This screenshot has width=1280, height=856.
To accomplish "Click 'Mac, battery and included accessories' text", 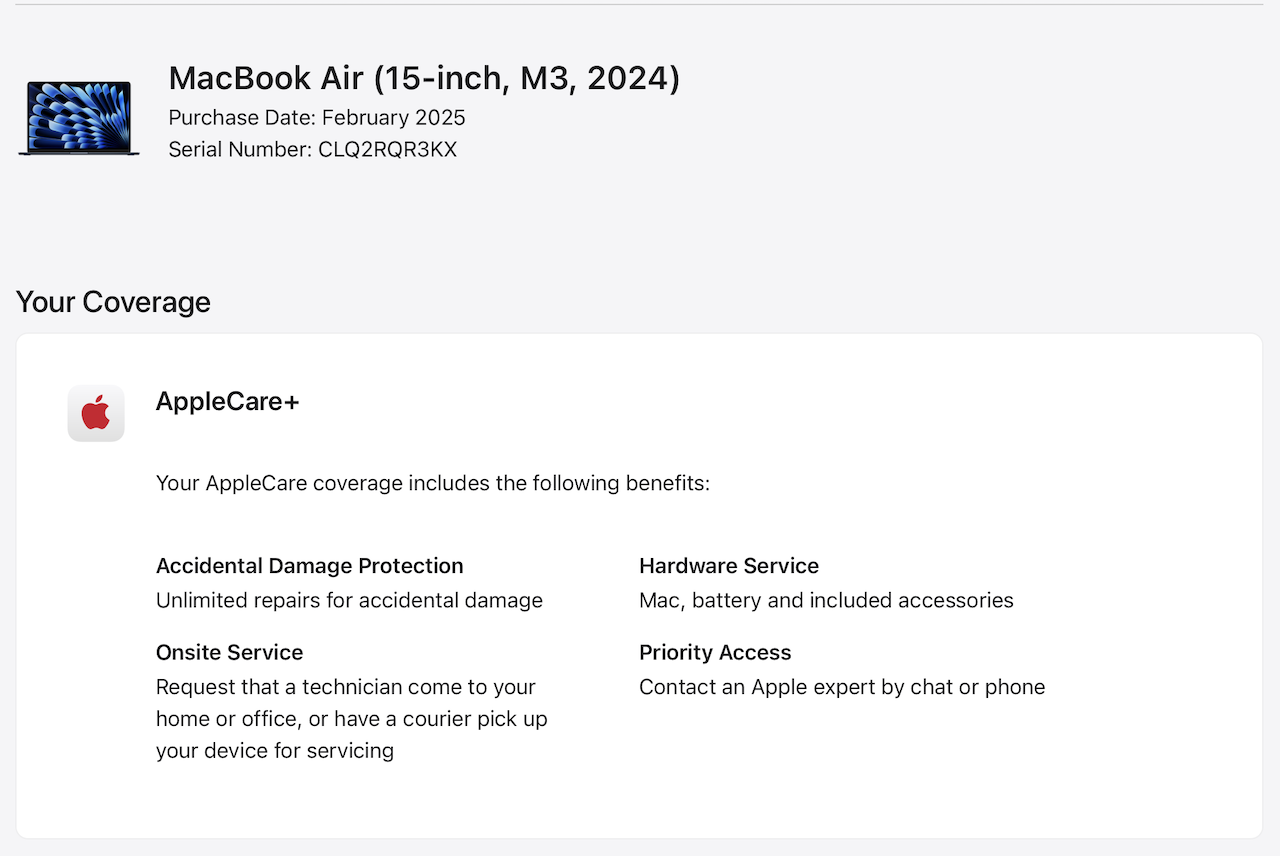I will point(826,600).
